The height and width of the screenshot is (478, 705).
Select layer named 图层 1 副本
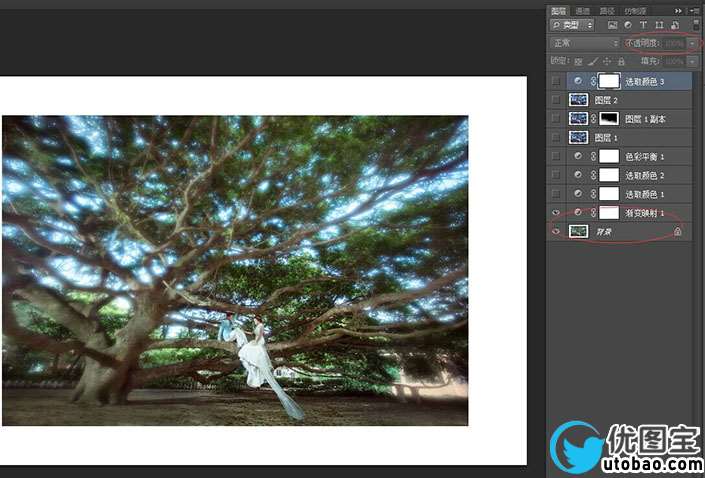click(x=645, y=119)
